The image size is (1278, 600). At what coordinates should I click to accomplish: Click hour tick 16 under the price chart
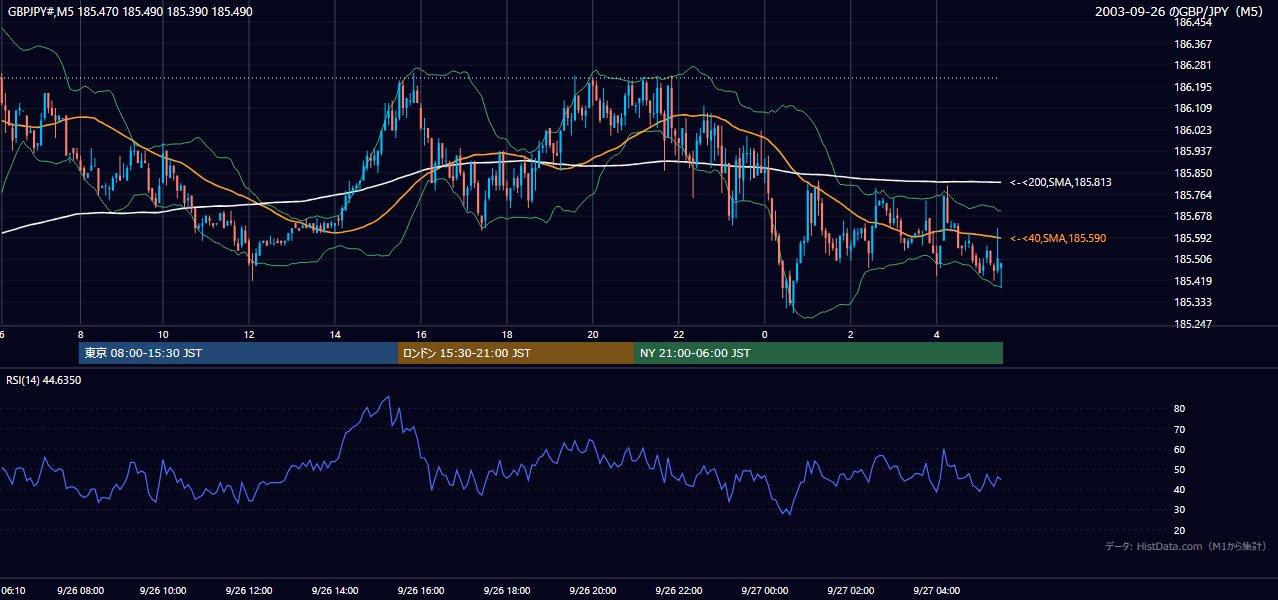(x=421, y=334)
